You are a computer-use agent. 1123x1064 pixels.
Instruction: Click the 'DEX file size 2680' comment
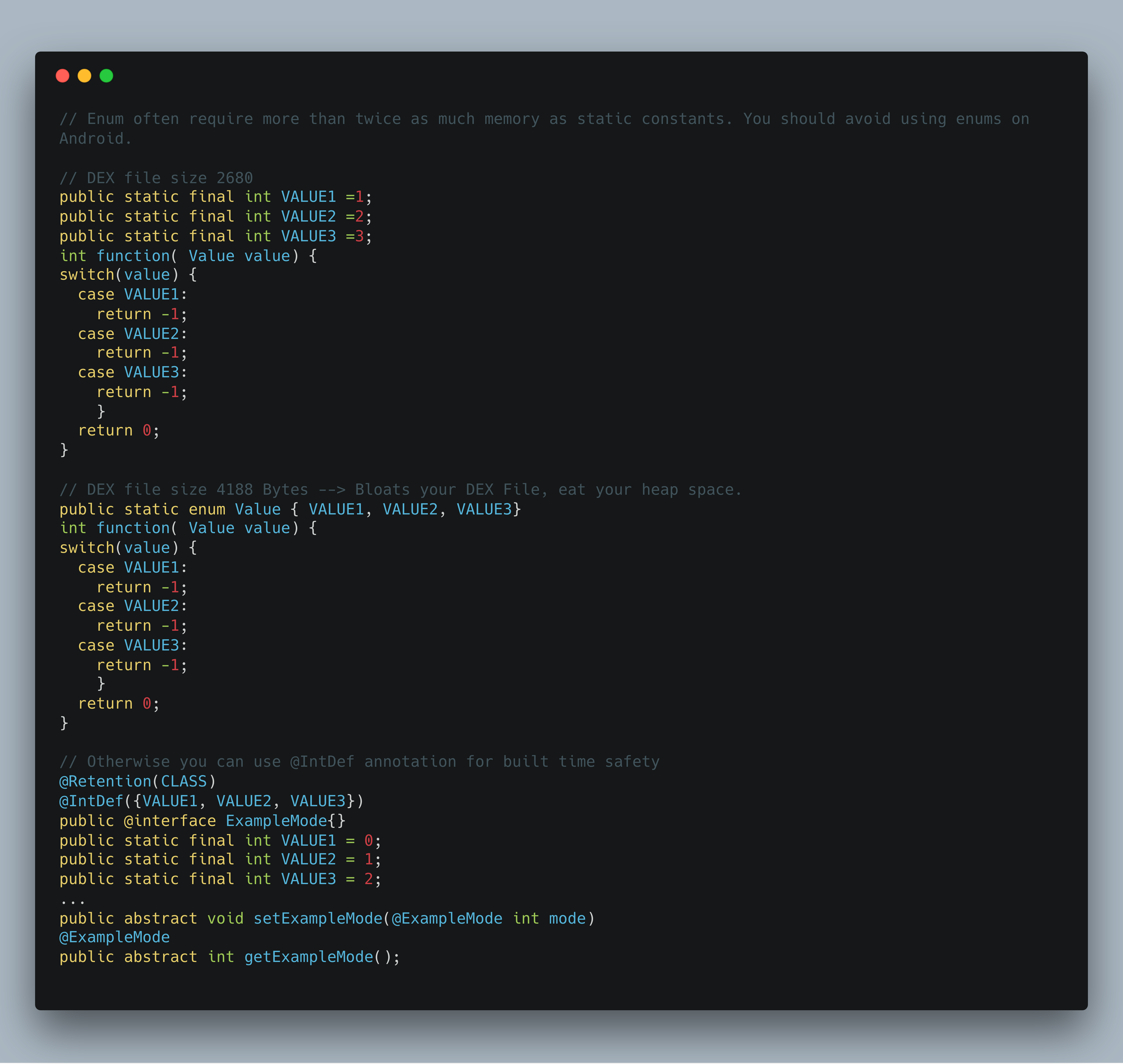[156, 178]
